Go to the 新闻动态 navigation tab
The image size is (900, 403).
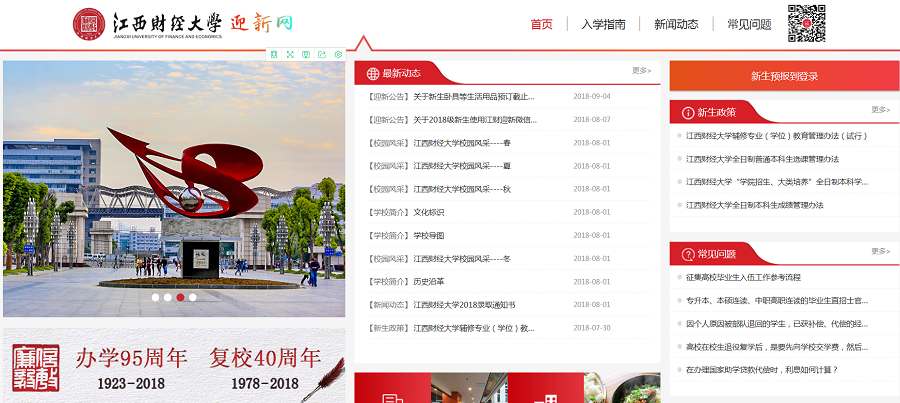pos(676,24)
